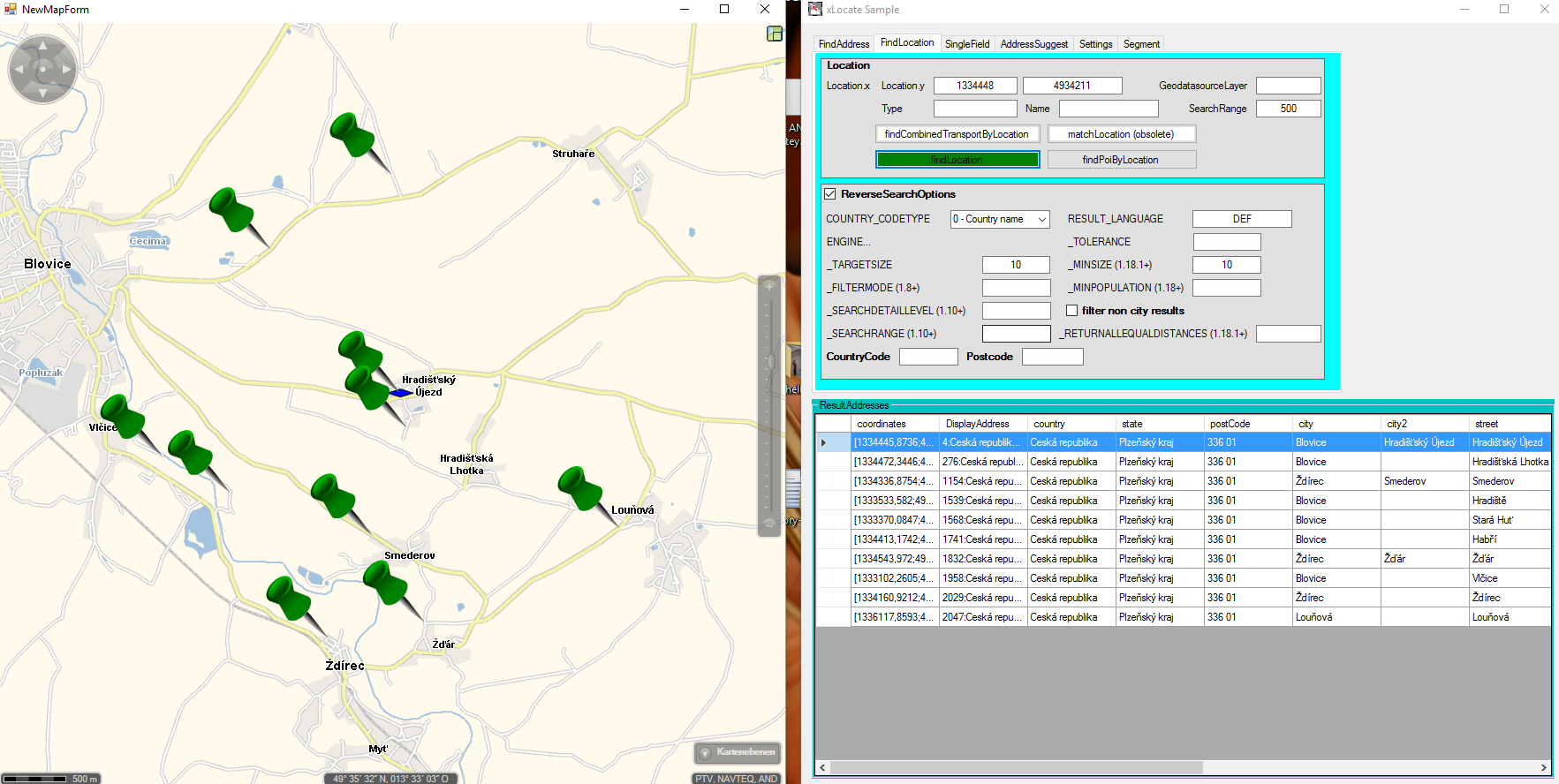The height and width of the screenshot is (784, 1559).
Task: Uncheck the ReverseSearchOptions checkbox
Action: pos(830,194)
